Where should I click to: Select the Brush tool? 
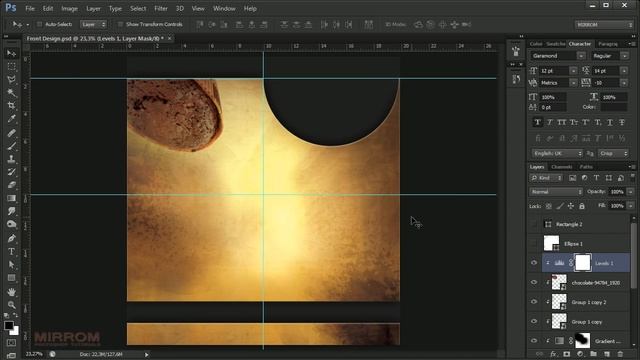pos(11,146)
